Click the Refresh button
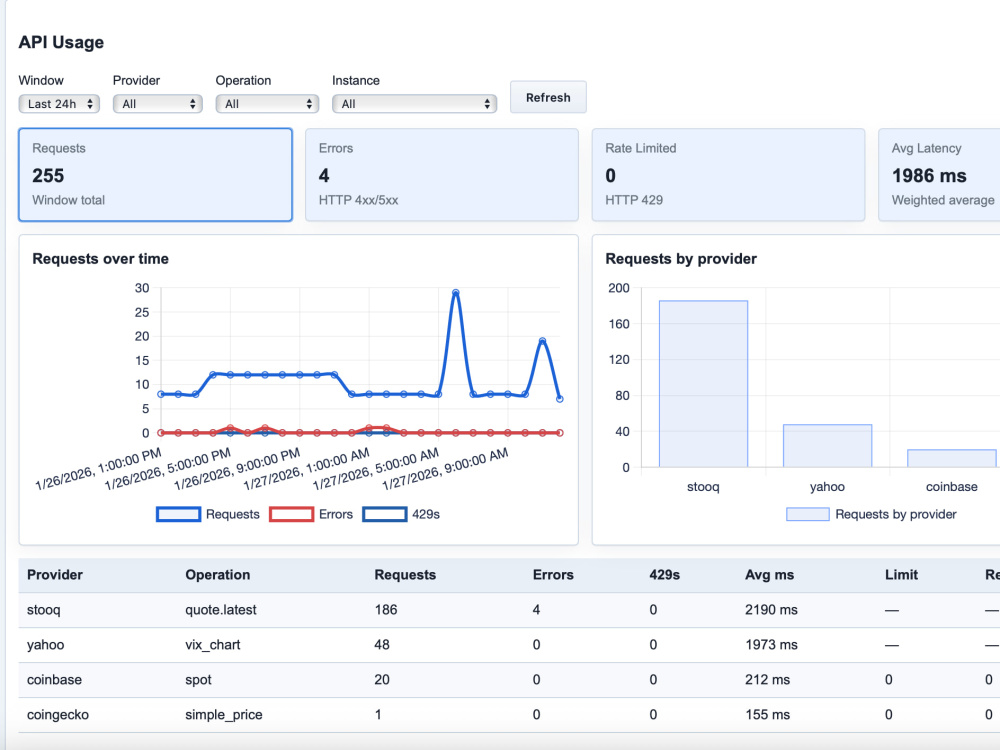Screen dimensions: 1000x750 click(x=548, y=98)
